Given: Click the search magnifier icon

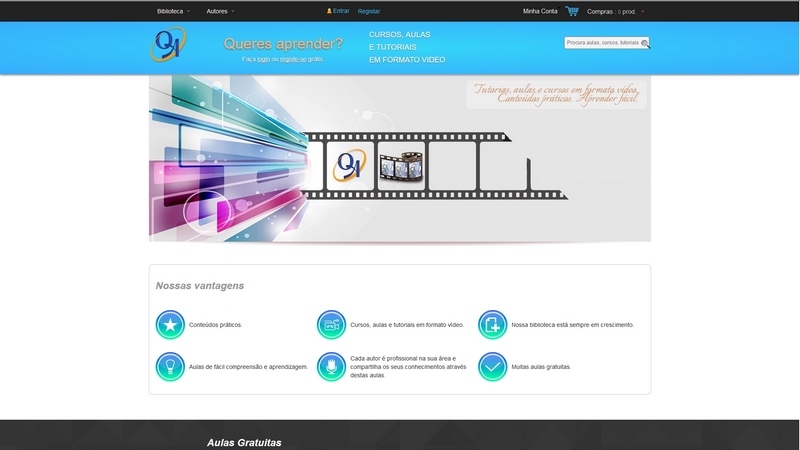Looking at the screenshot, I should click(645, 43).
